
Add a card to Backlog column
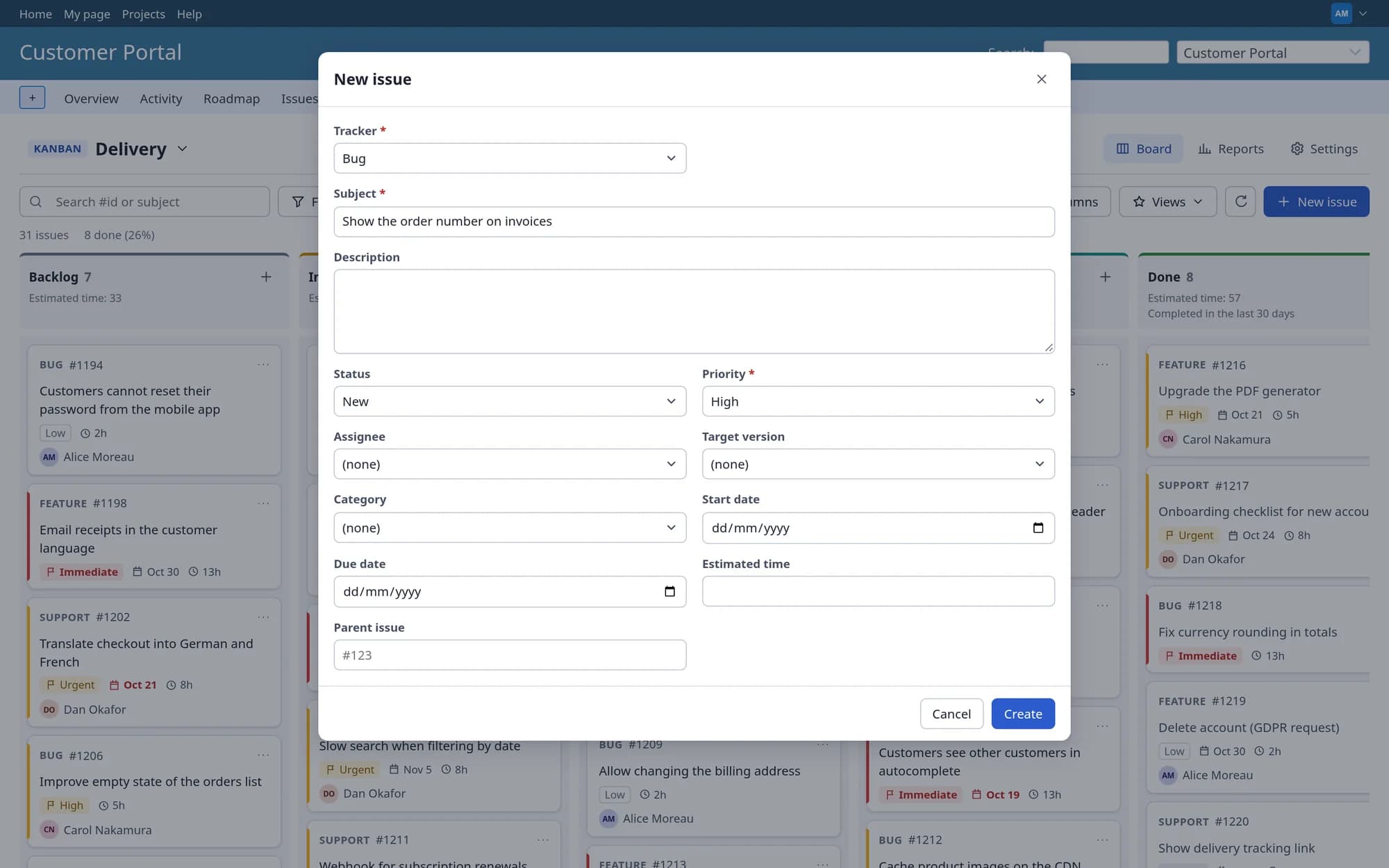coord(266,277)
